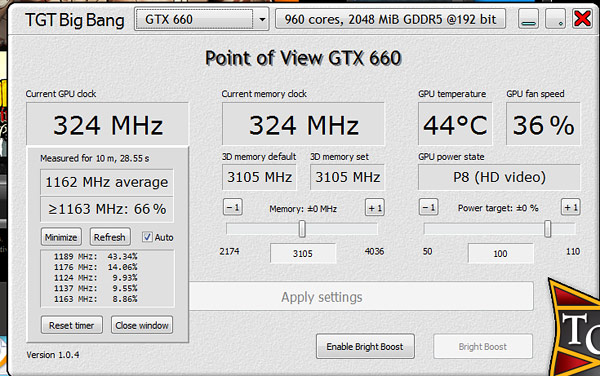The image size is (600, 376).
Task: Increase memory clock with +1 button
Action: click(375, 207)
